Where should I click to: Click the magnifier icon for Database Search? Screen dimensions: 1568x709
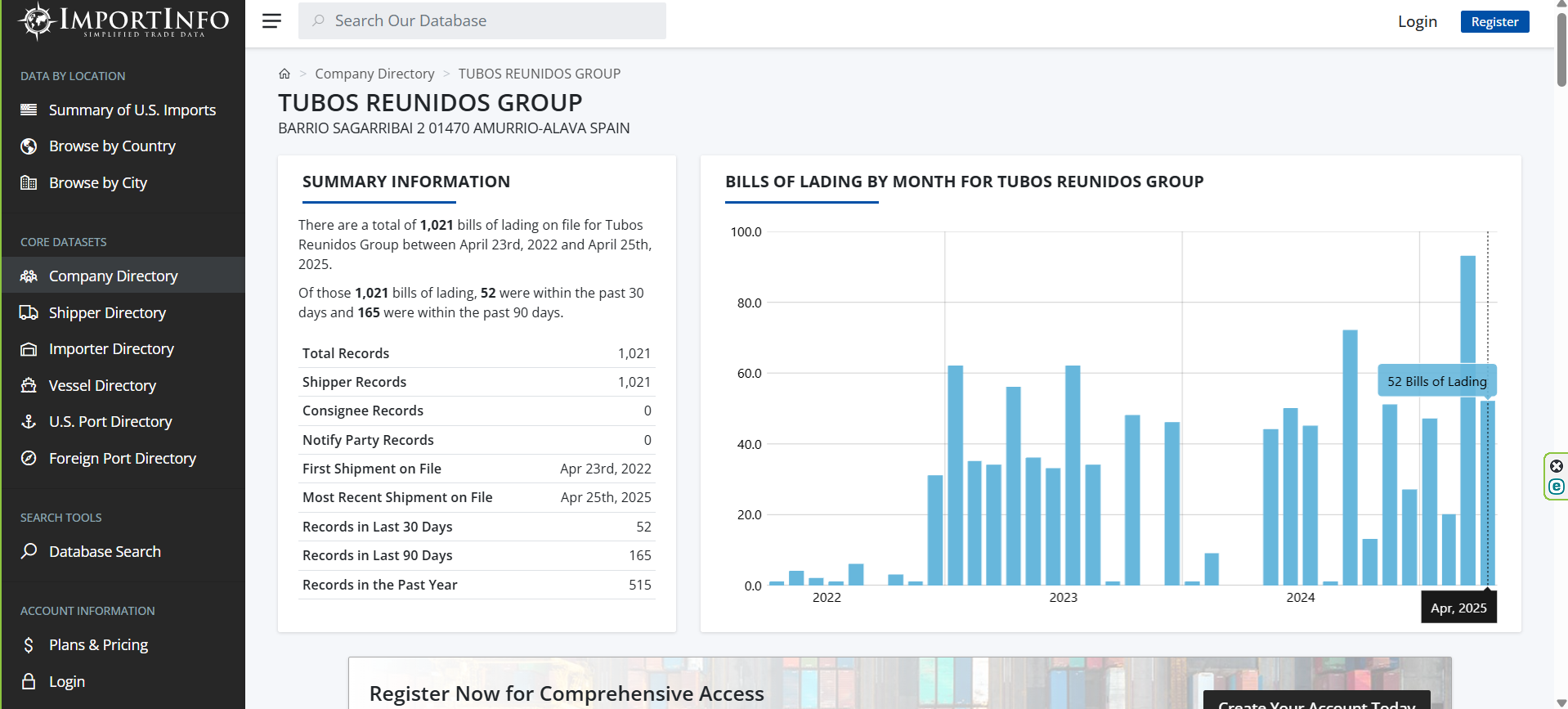point(29,551)
